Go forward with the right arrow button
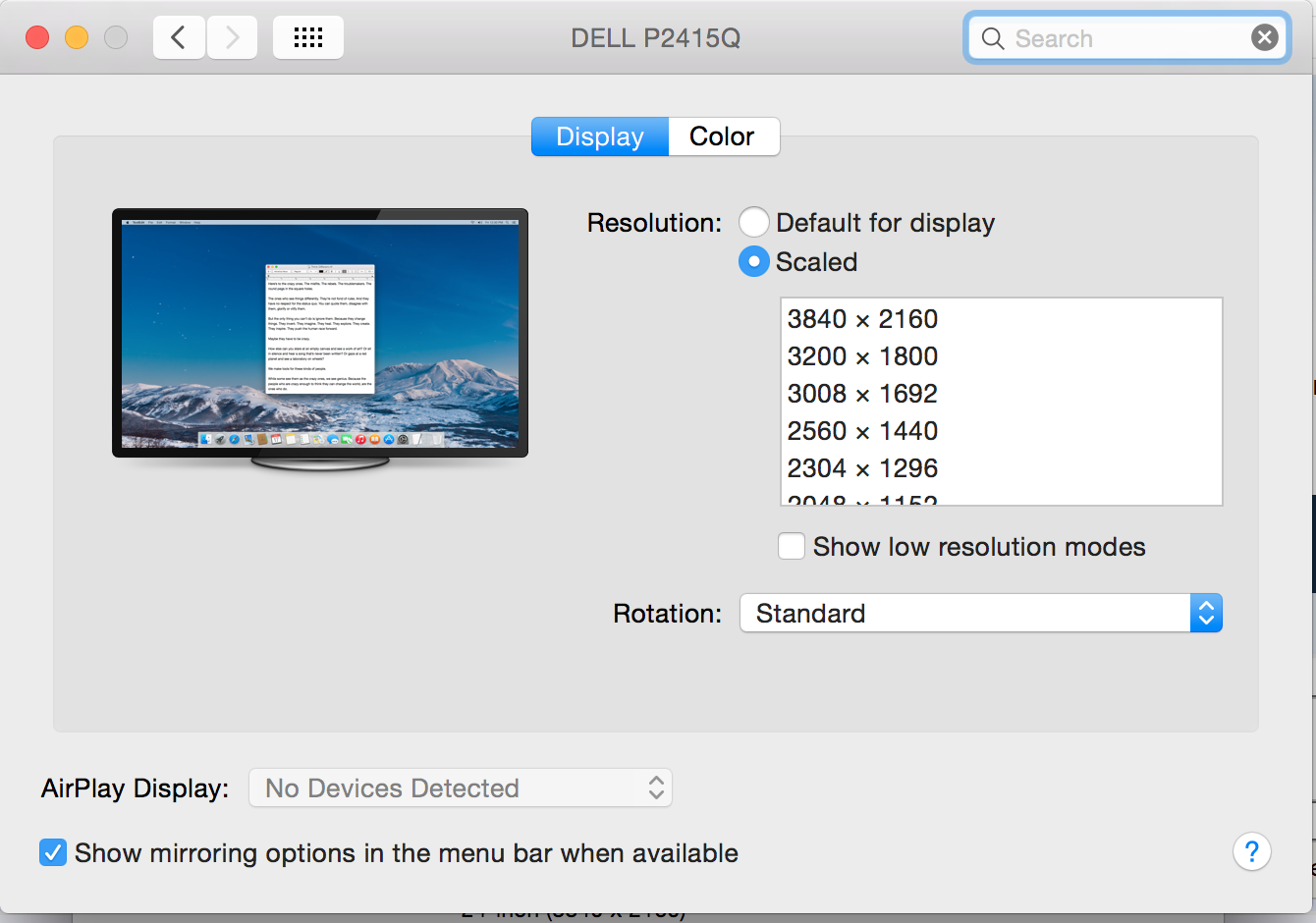The width and height of the screenshot is (1316, 923). point(232,38)
